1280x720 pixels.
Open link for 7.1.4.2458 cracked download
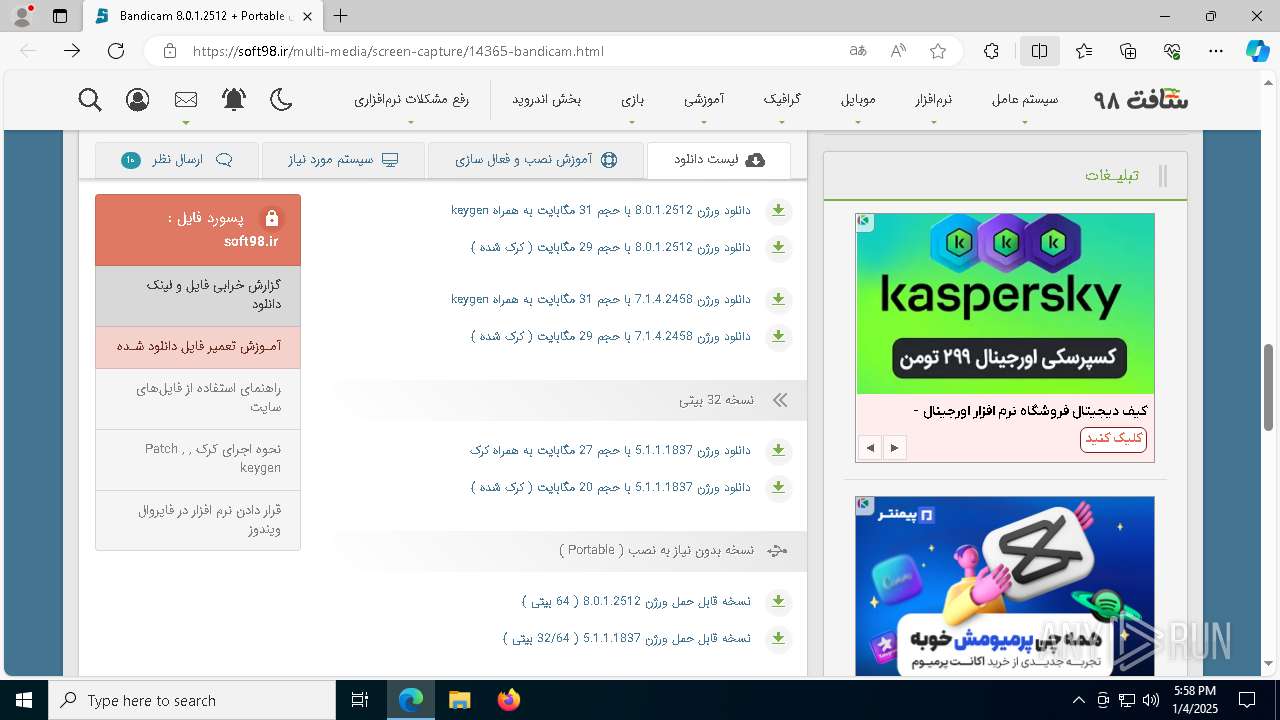(610, 336)
